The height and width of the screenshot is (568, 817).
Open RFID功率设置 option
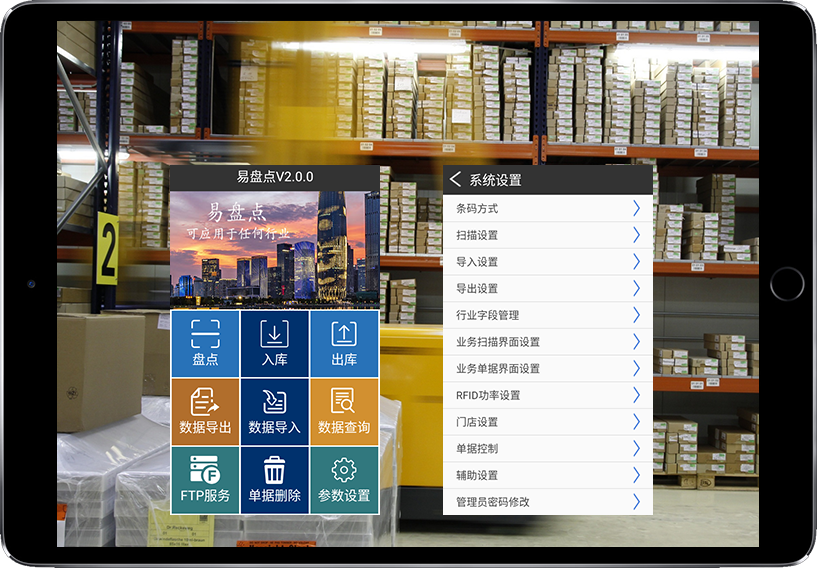click(547, 395)
